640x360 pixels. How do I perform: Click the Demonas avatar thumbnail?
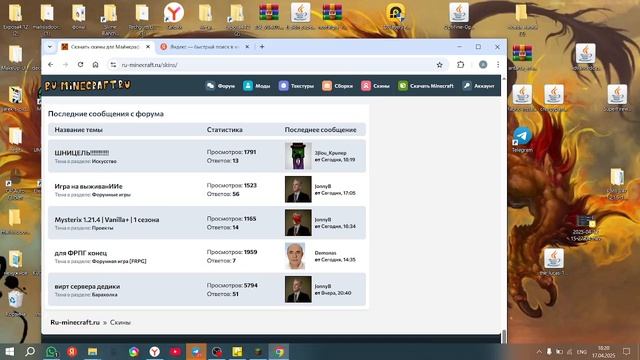coord(296,256)
